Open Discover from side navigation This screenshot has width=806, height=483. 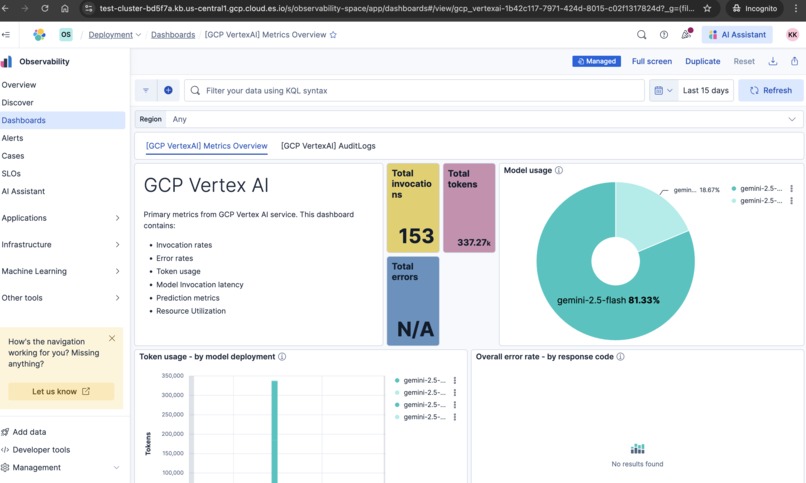tap(17, 103)
